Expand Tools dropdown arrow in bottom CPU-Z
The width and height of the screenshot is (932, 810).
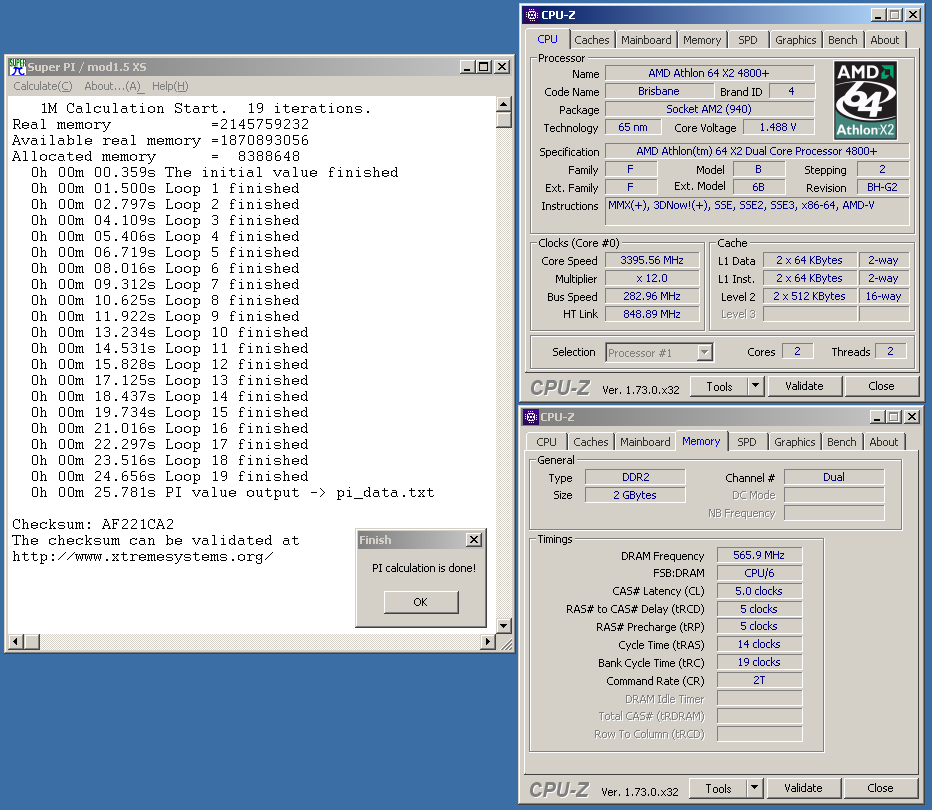tap(754, 789)
